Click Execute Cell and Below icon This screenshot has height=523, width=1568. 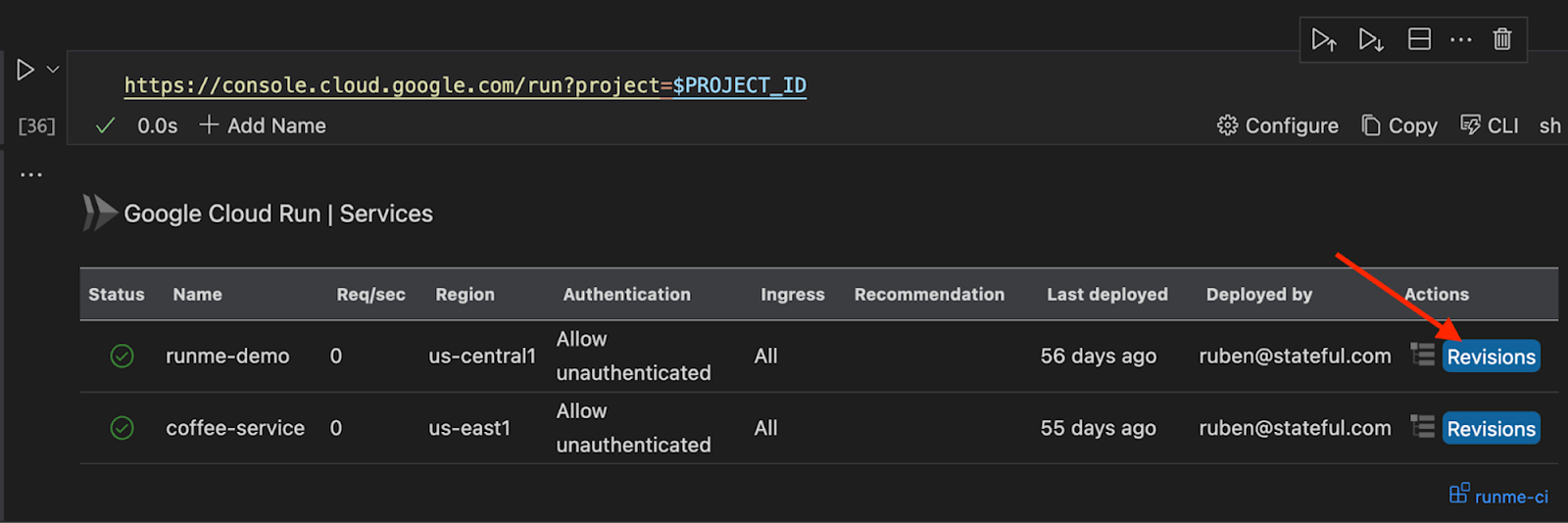1371,39
